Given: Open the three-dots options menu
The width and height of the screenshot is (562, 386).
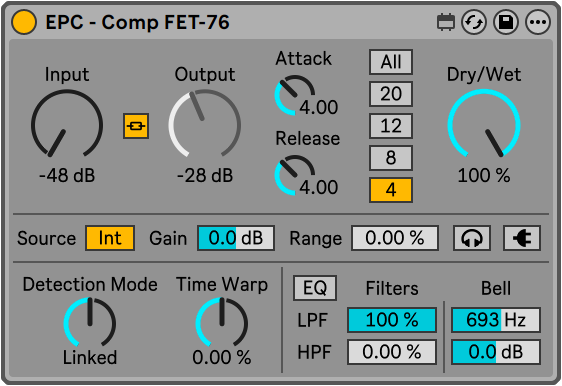Looking at the screenshot, I should pyautogui.click(x=538, y=22).
